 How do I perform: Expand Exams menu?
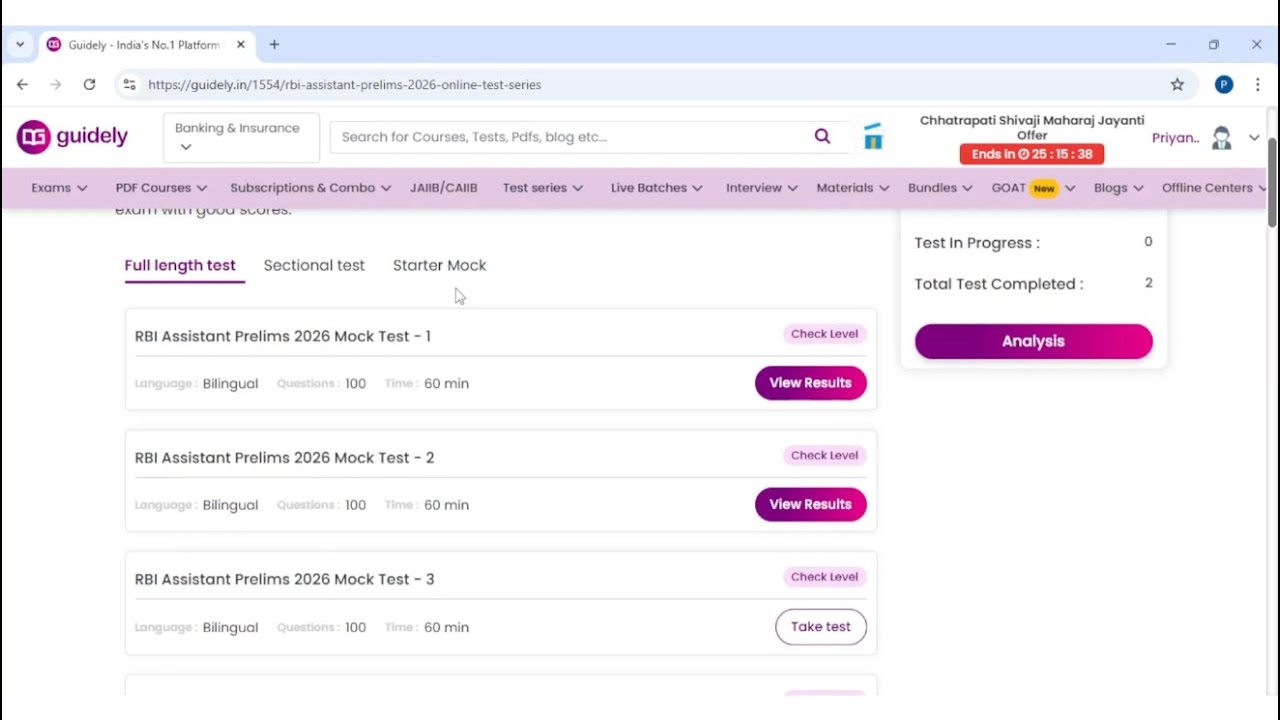pyautogui.click(x=59, y=188)
